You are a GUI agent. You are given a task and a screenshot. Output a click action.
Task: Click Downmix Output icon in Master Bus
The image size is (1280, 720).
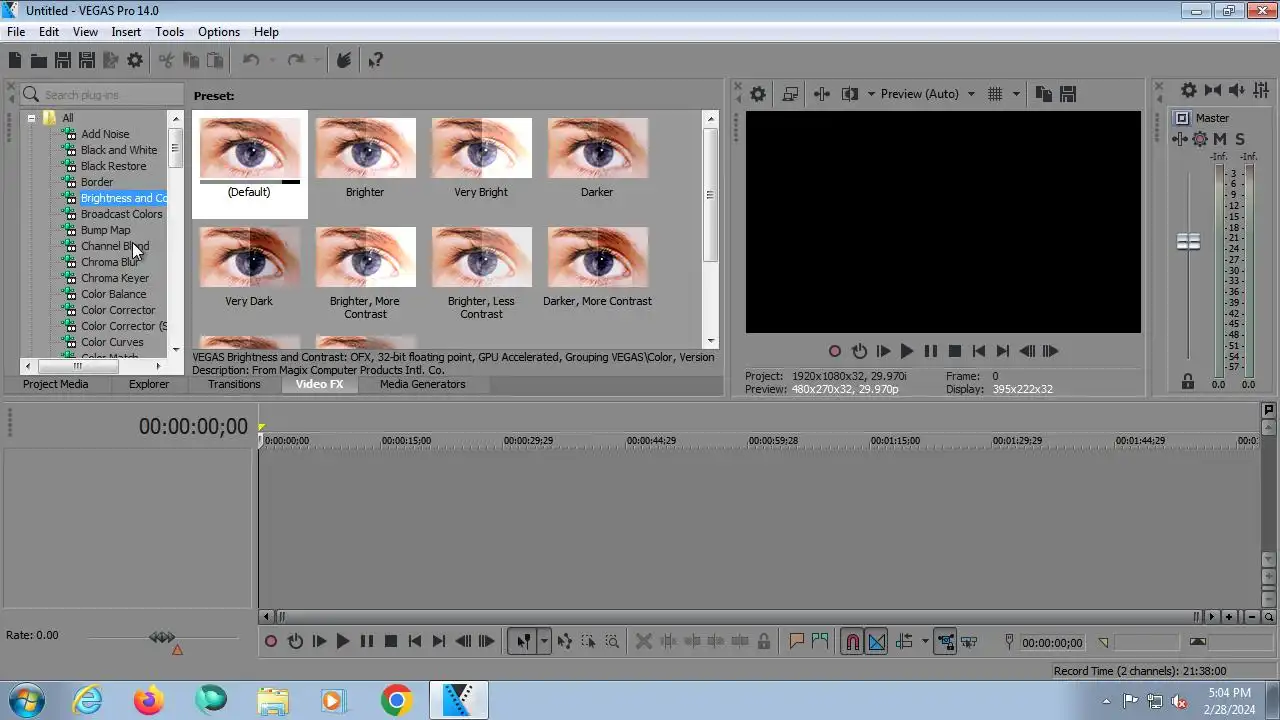pyautogui.click(x=1213, y=90)
